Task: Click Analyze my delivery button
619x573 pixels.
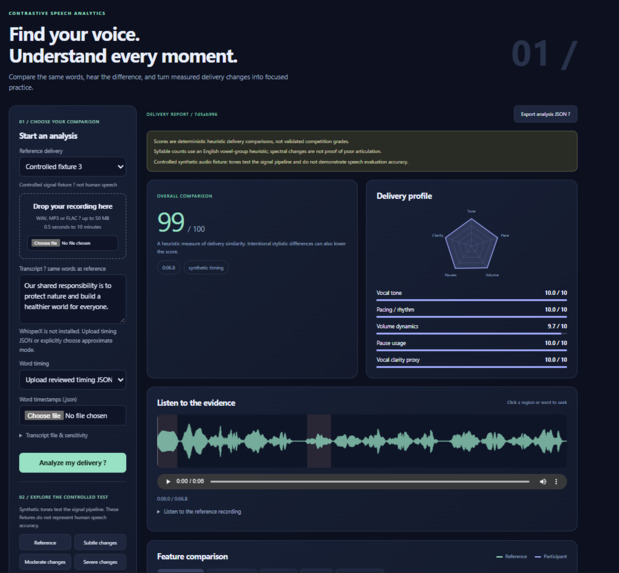Action: (73, 462)
